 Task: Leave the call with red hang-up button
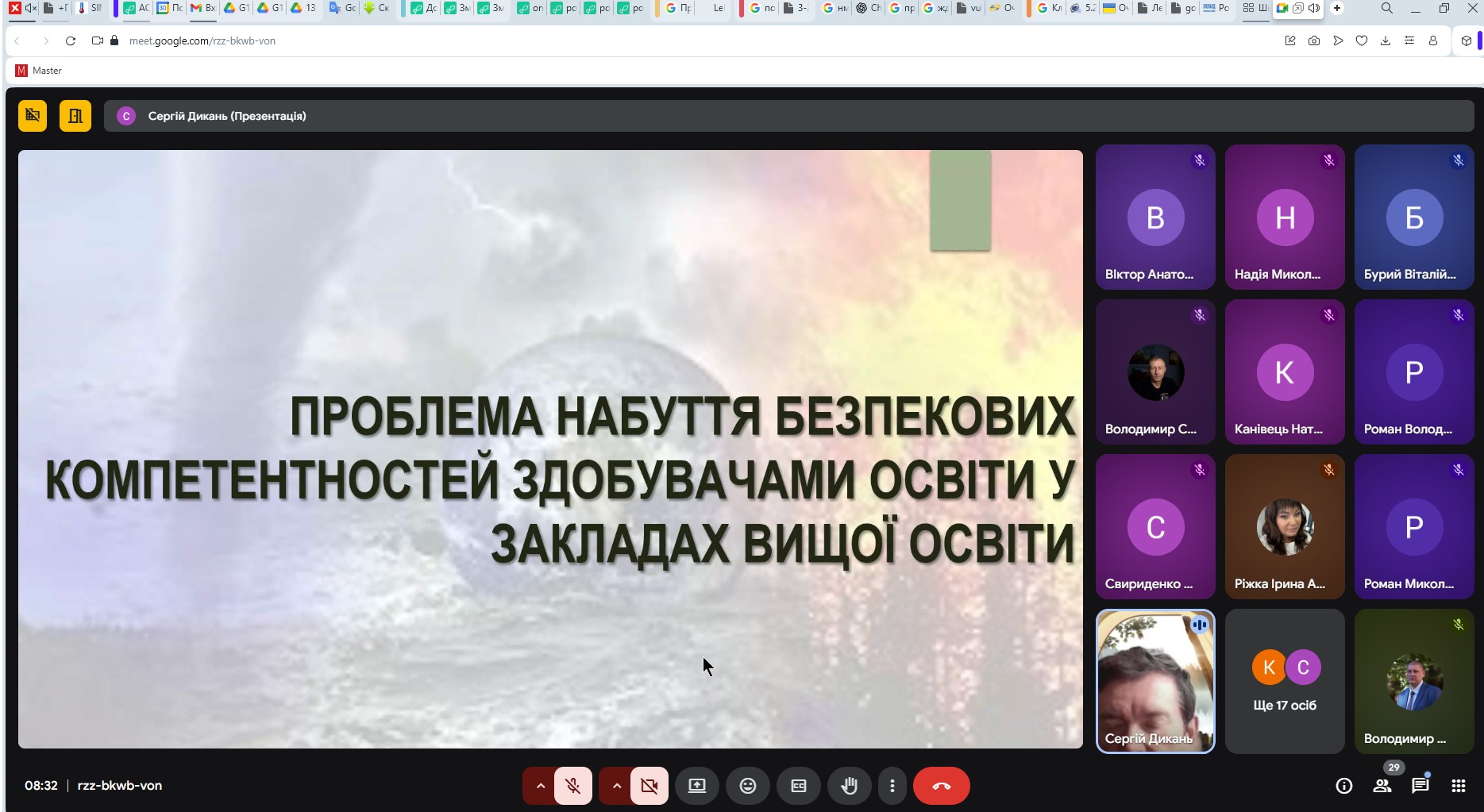(x=941, y=786)
